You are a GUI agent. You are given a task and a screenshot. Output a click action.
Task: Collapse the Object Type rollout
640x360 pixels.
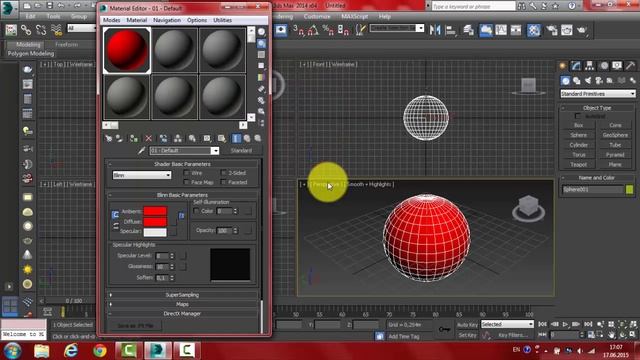pyautogui.click(x=597, y=108)
